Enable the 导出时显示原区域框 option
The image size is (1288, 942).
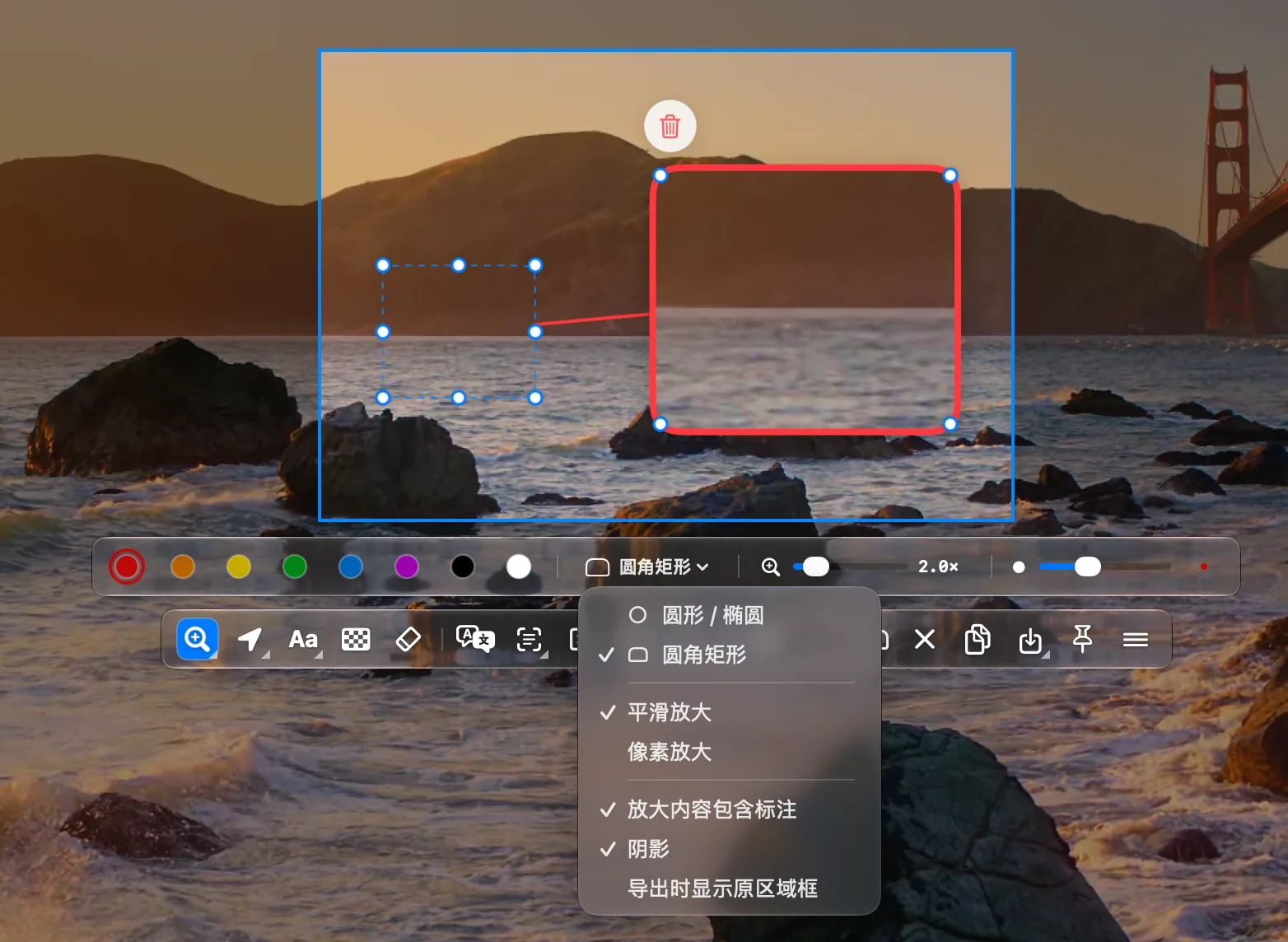(x=730, y=888)
